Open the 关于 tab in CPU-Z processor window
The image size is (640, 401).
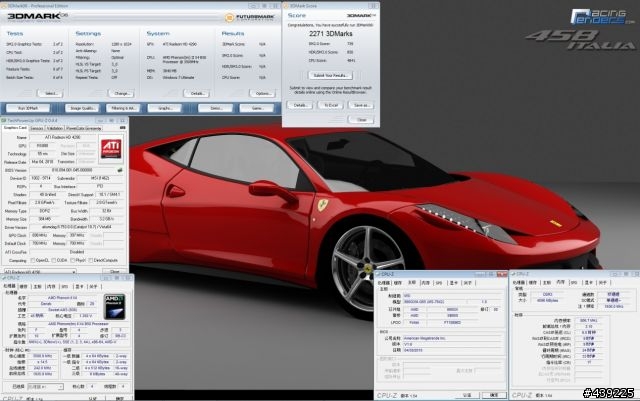(93, 287)
